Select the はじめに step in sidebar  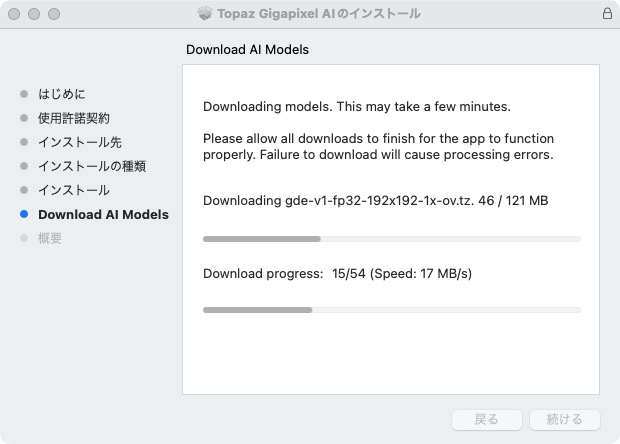62,94
